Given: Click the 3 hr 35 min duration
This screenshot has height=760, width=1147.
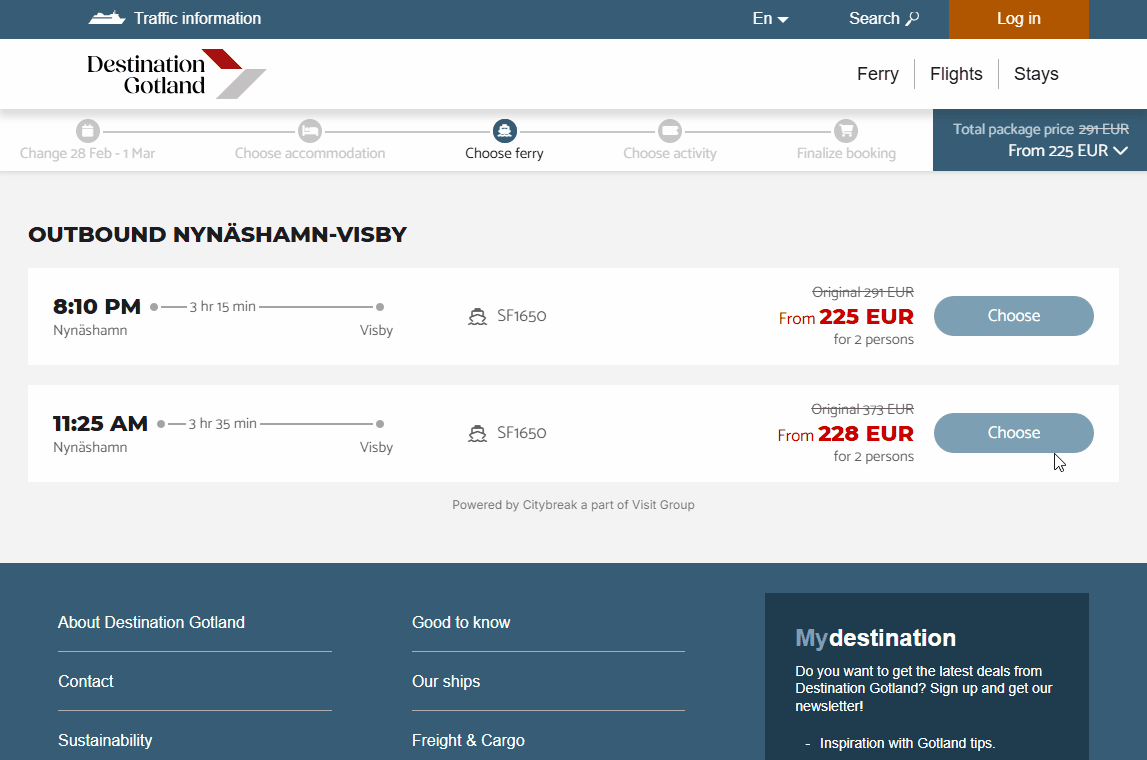Looking at the screenshot, I should coord(222,424).
